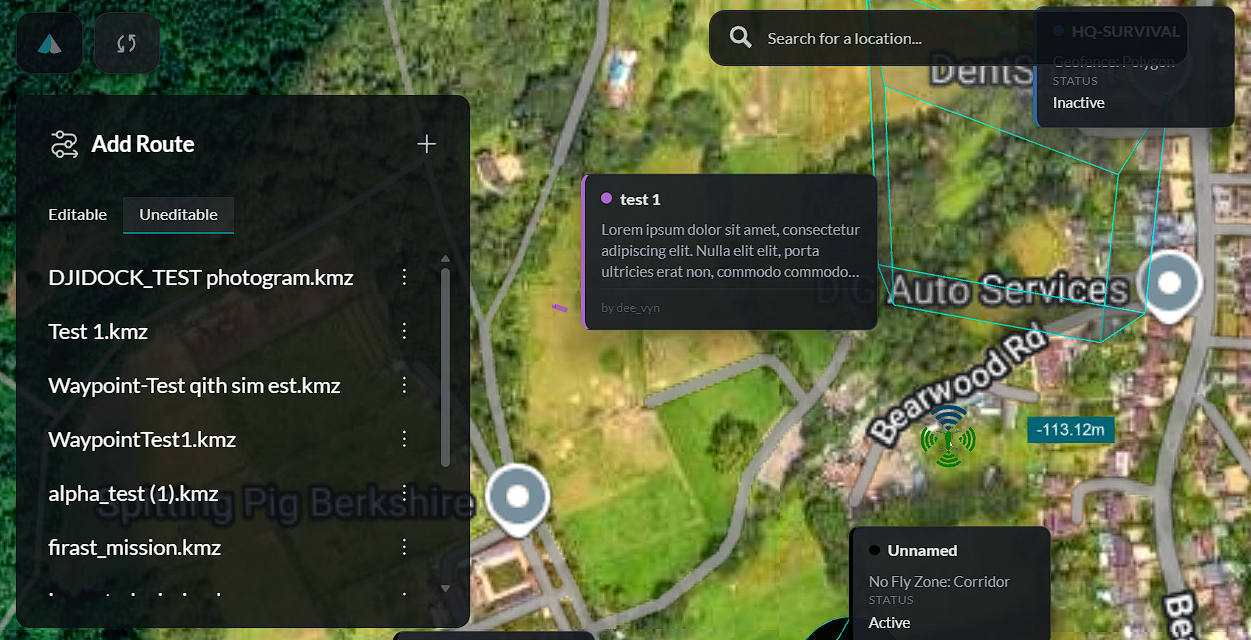
Task: Click the map pin near Spitting Pig Berkshire
Action: (517, 500)
